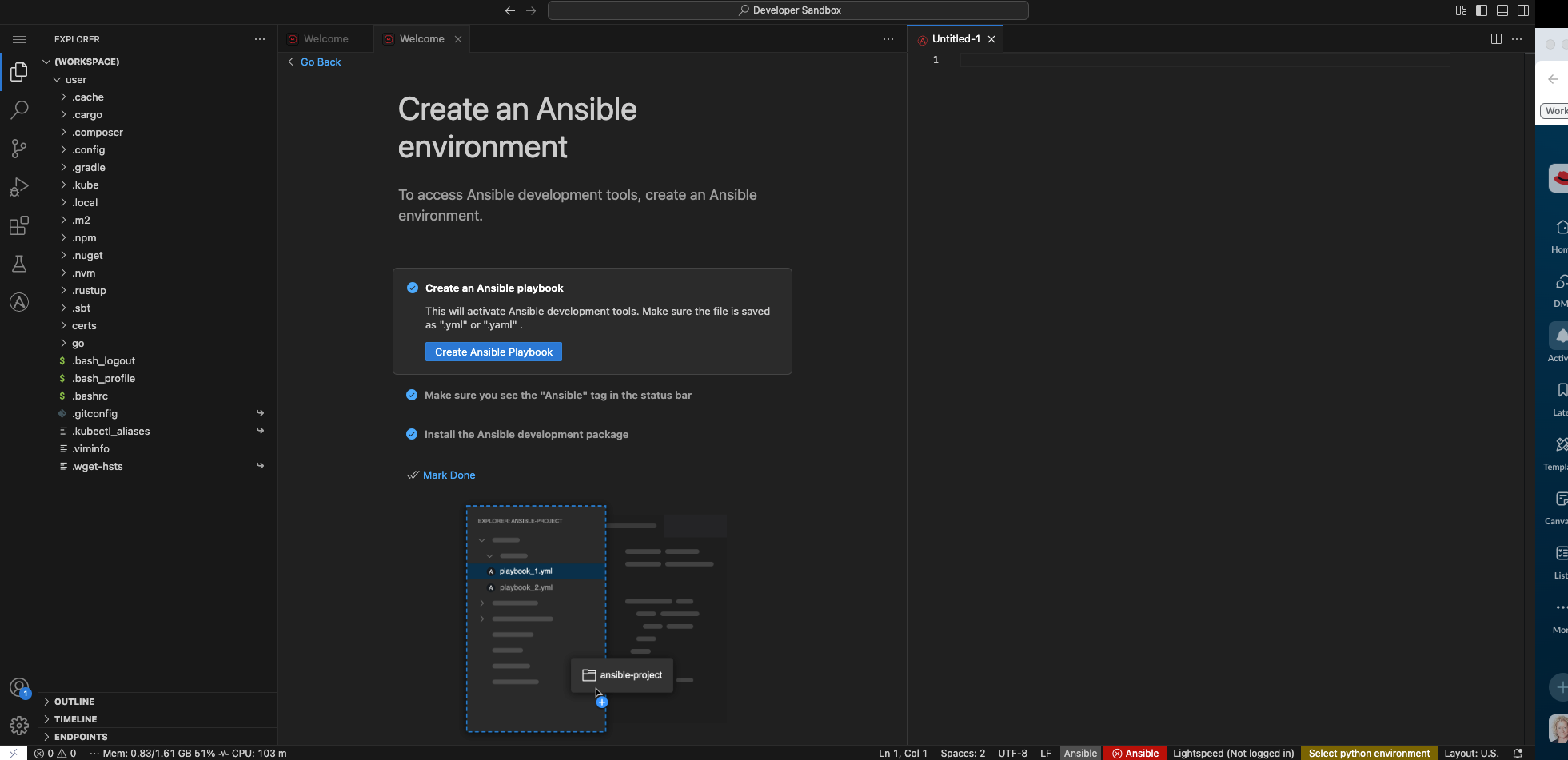Click the Developer Sandbox command center search box

click(x=788, y=10)
